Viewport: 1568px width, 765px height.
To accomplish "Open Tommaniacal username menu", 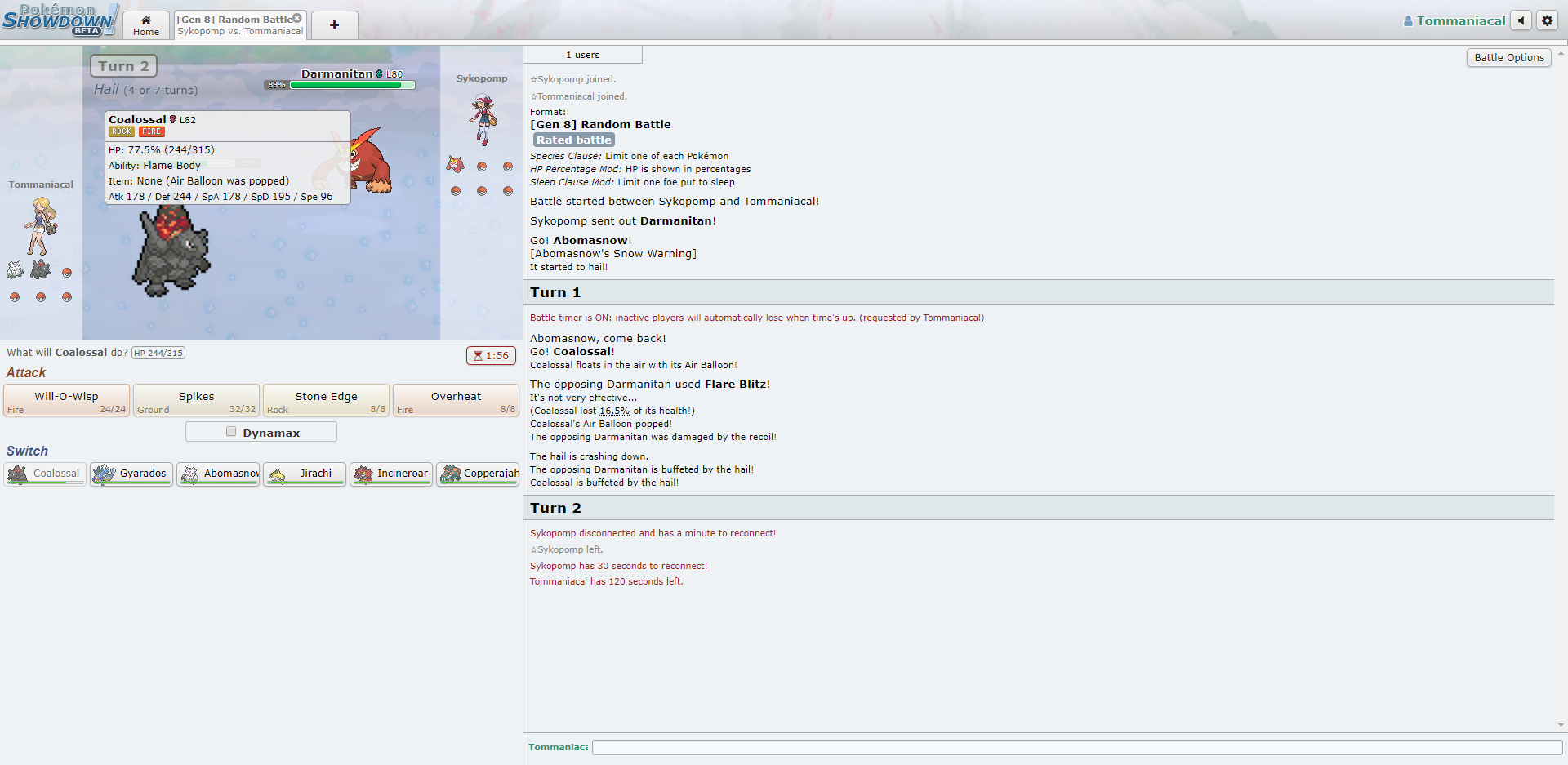I will pyautogui.click(x=1454, y=21).
